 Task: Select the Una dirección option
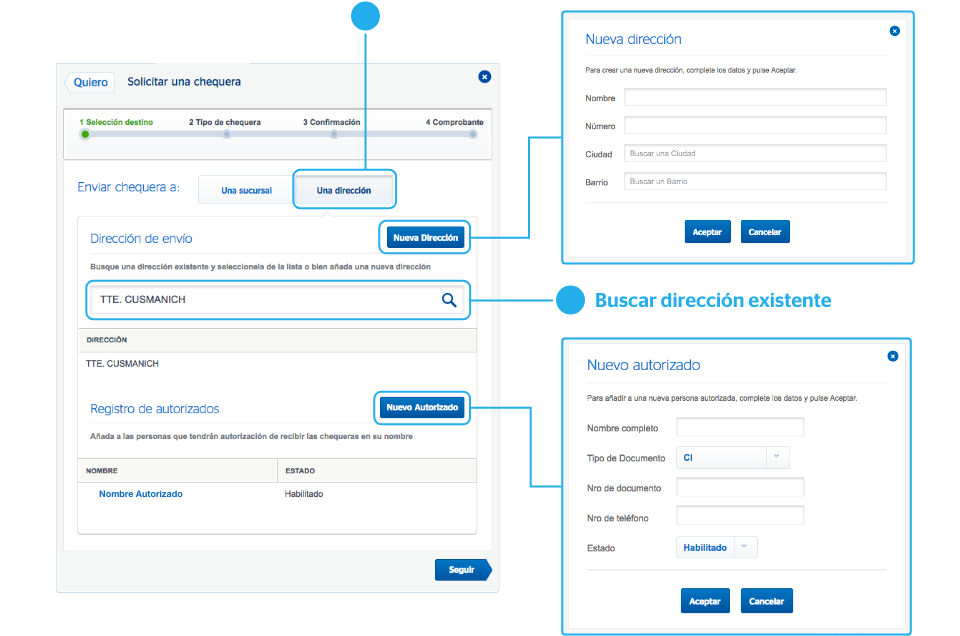tap(343, 190)
